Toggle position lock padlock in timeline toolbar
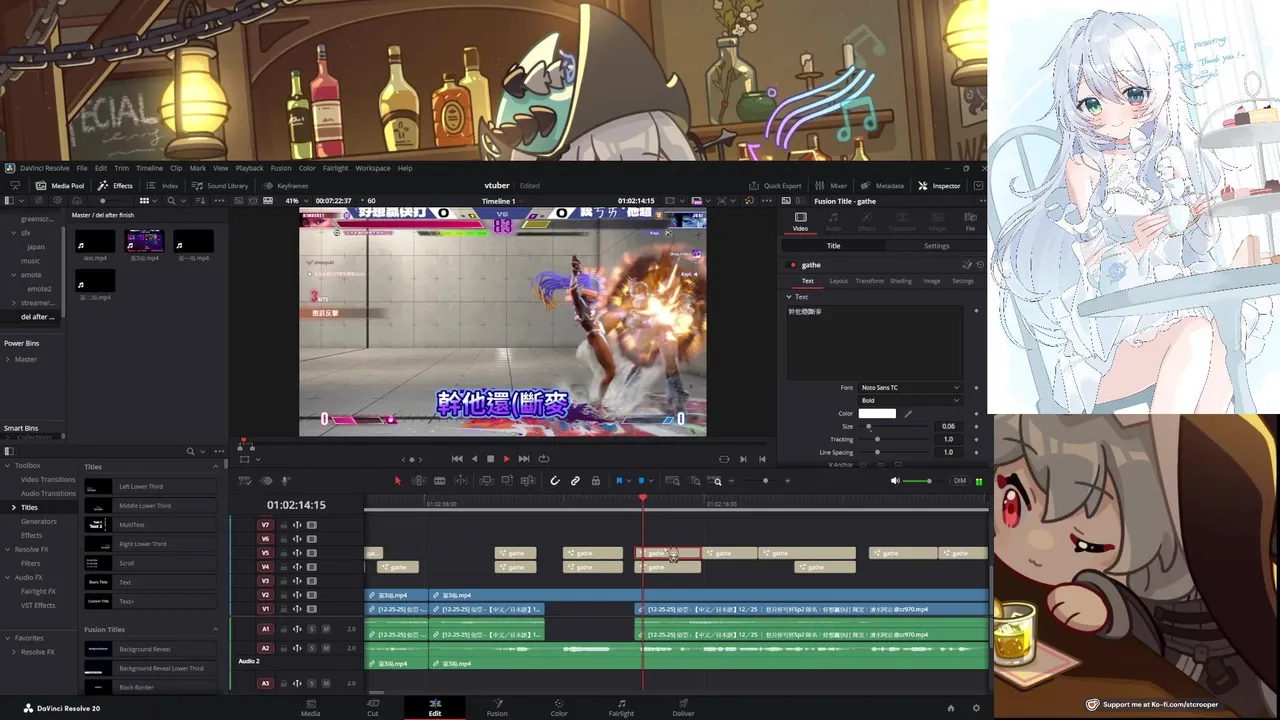The height and width of the screenshot is (720, 1280). point(596,481)
